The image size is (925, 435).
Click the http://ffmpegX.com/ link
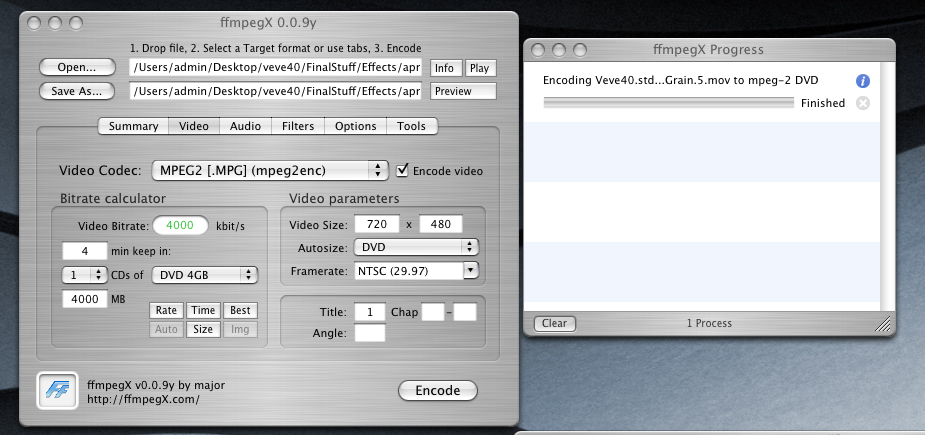click(x=143, y=400)
